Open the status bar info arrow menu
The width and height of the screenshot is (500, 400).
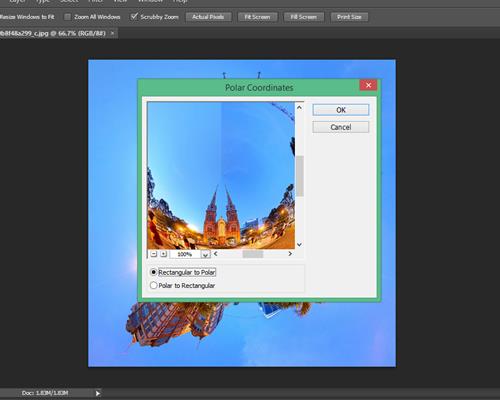click(x=98, y=393)
